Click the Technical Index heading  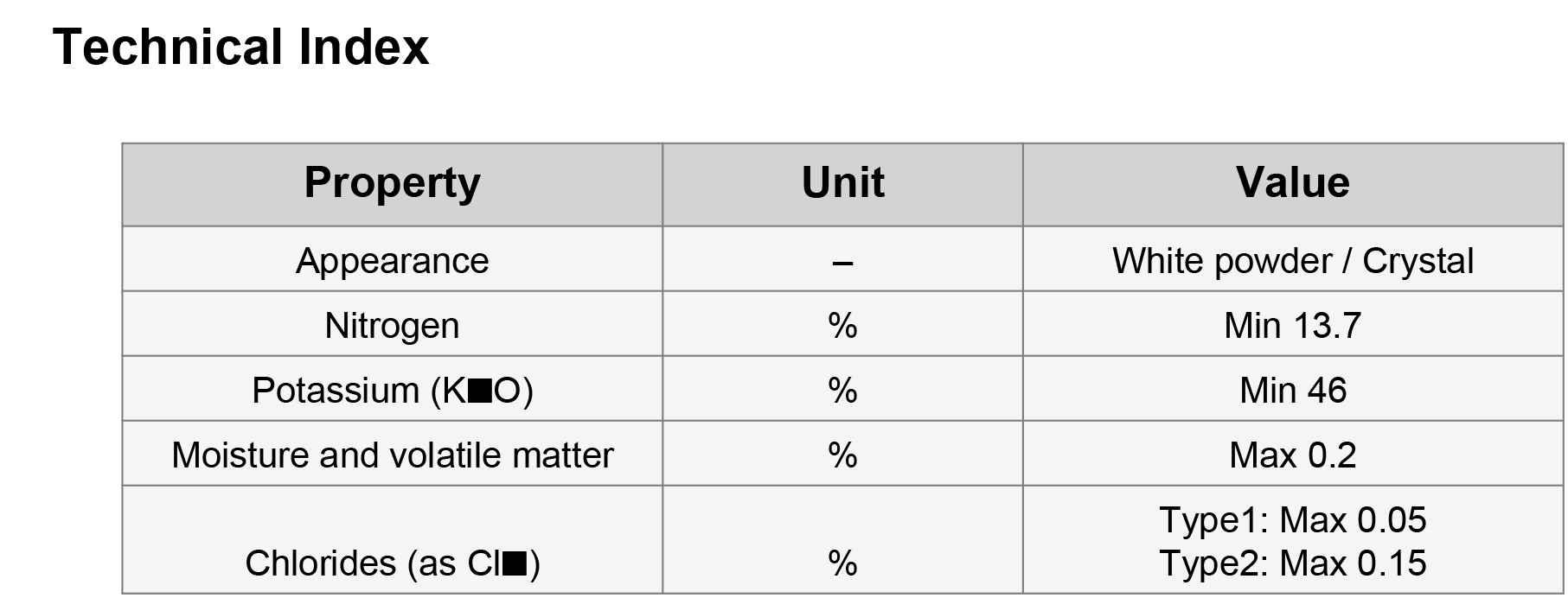(x=240, y=47)
